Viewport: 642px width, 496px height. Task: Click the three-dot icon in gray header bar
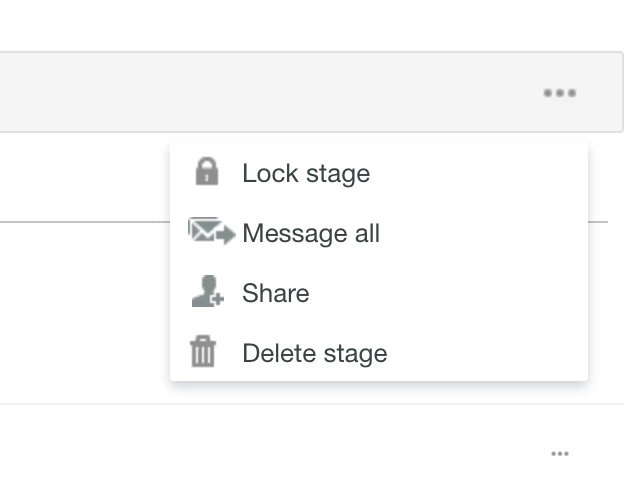[559, 93]
